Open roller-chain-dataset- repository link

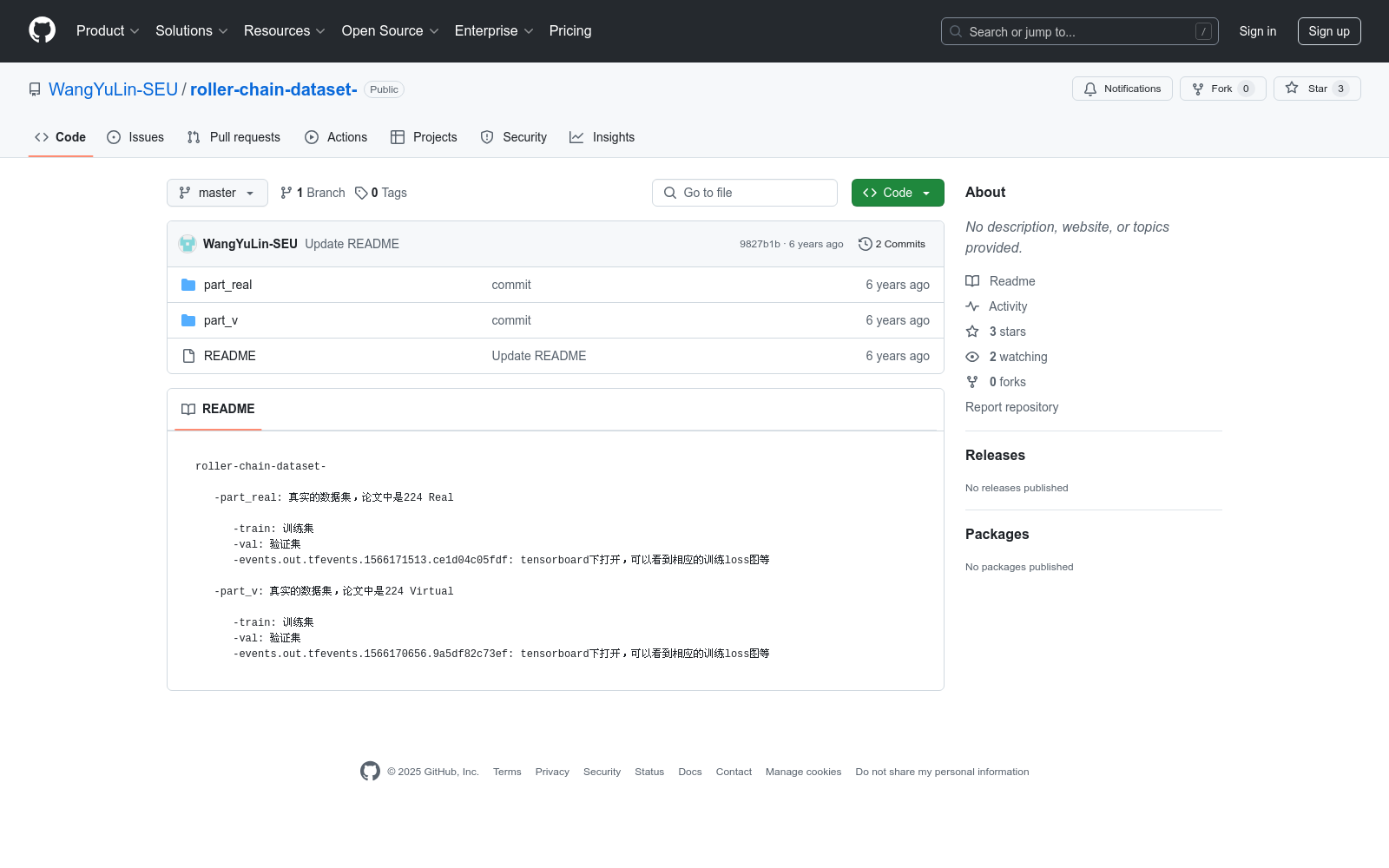pyautogui.click(x=273, y=89)
